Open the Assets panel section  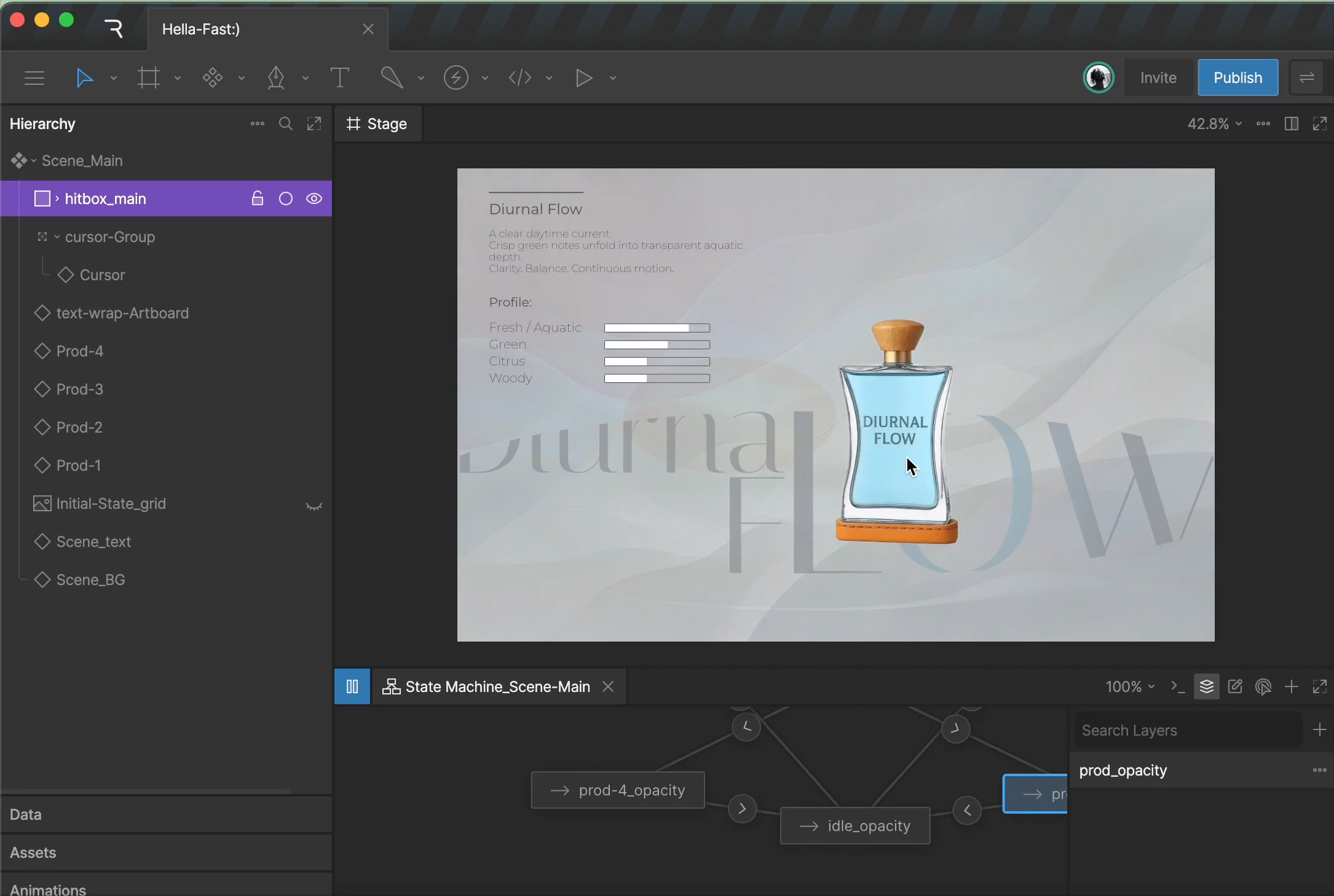point(167,853)
